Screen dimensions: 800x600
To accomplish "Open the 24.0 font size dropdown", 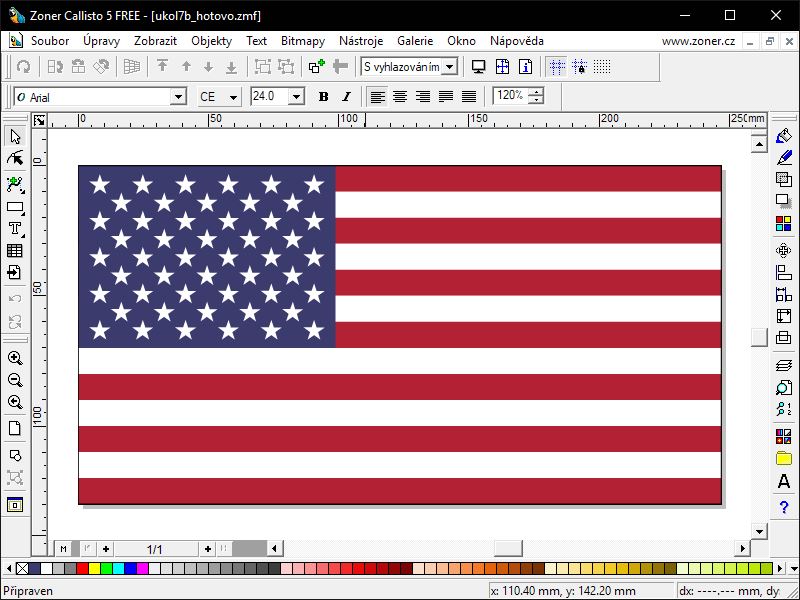I will click(x=296, y=96).
